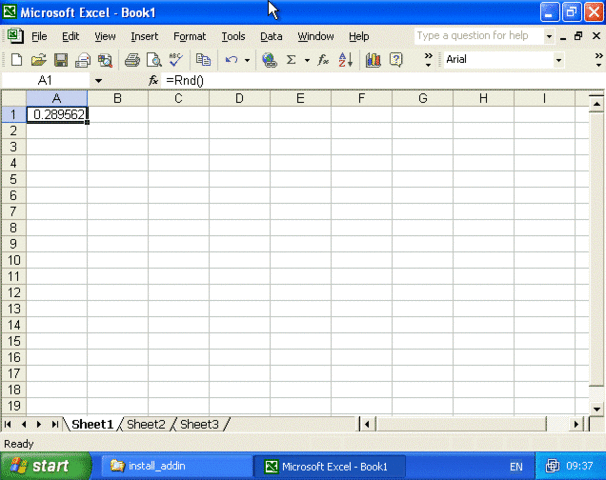Open the Arial font name dropdown

[x=558, y=60]
